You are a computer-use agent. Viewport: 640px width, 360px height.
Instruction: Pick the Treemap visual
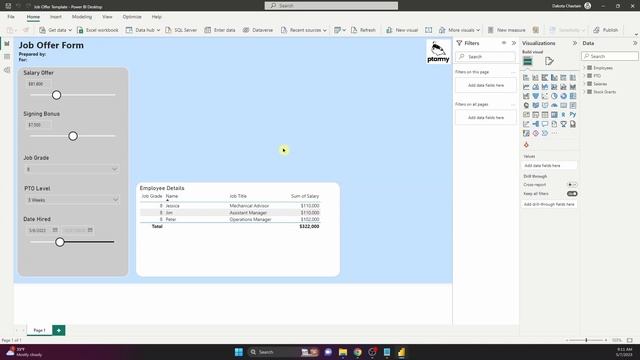573,96
